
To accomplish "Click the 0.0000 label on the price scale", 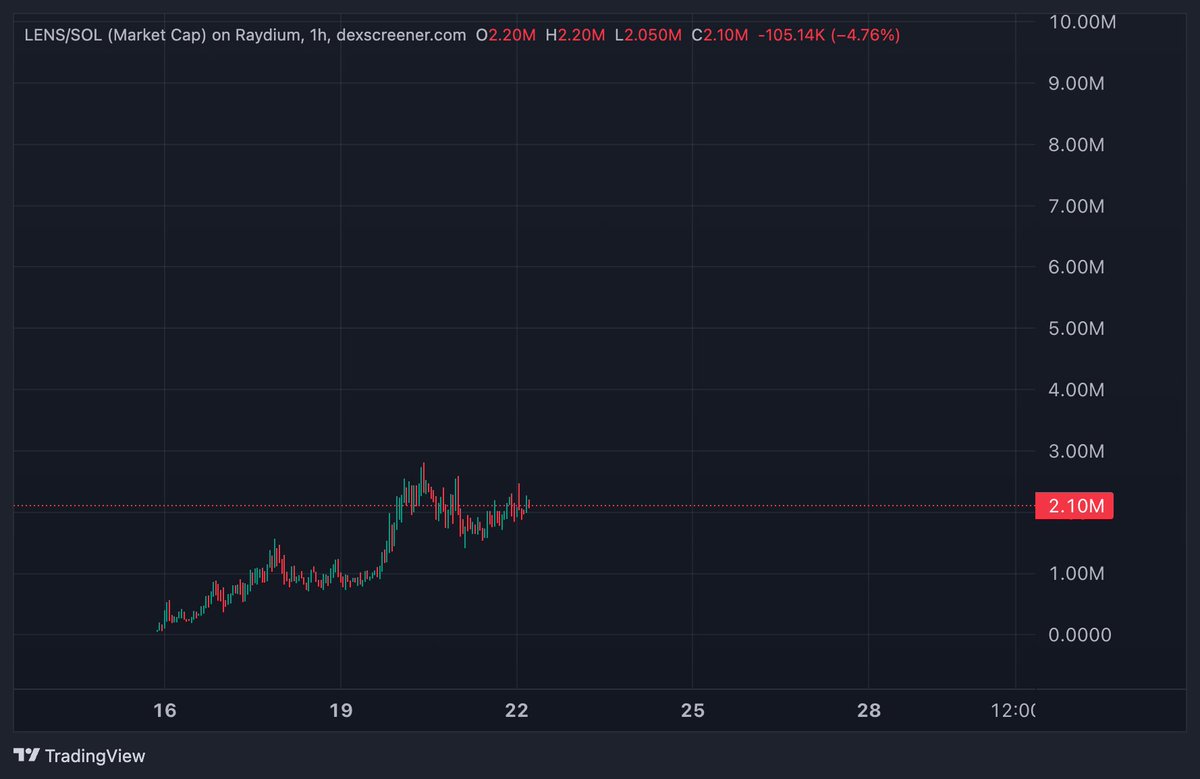I will (1082, 634).
